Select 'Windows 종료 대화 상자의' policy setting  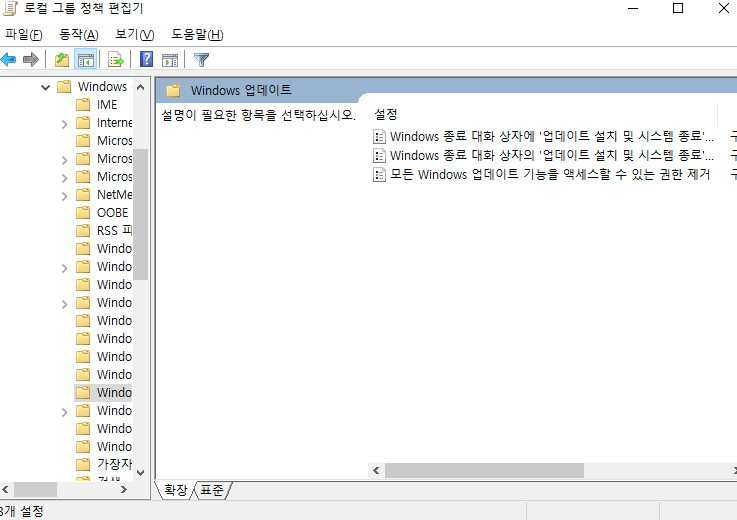[x=551, y=155]
